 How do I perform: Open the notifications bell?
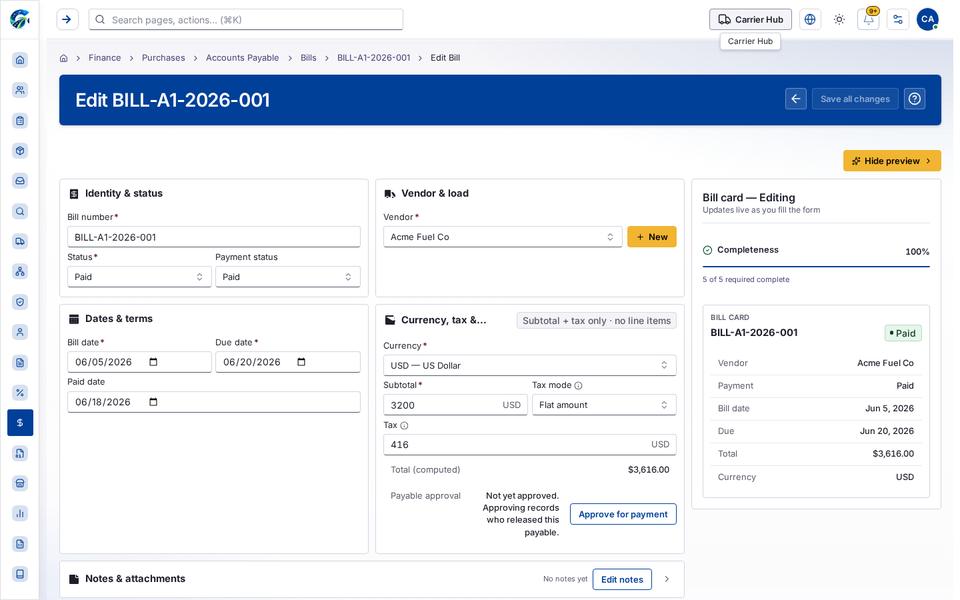(869, 19)
